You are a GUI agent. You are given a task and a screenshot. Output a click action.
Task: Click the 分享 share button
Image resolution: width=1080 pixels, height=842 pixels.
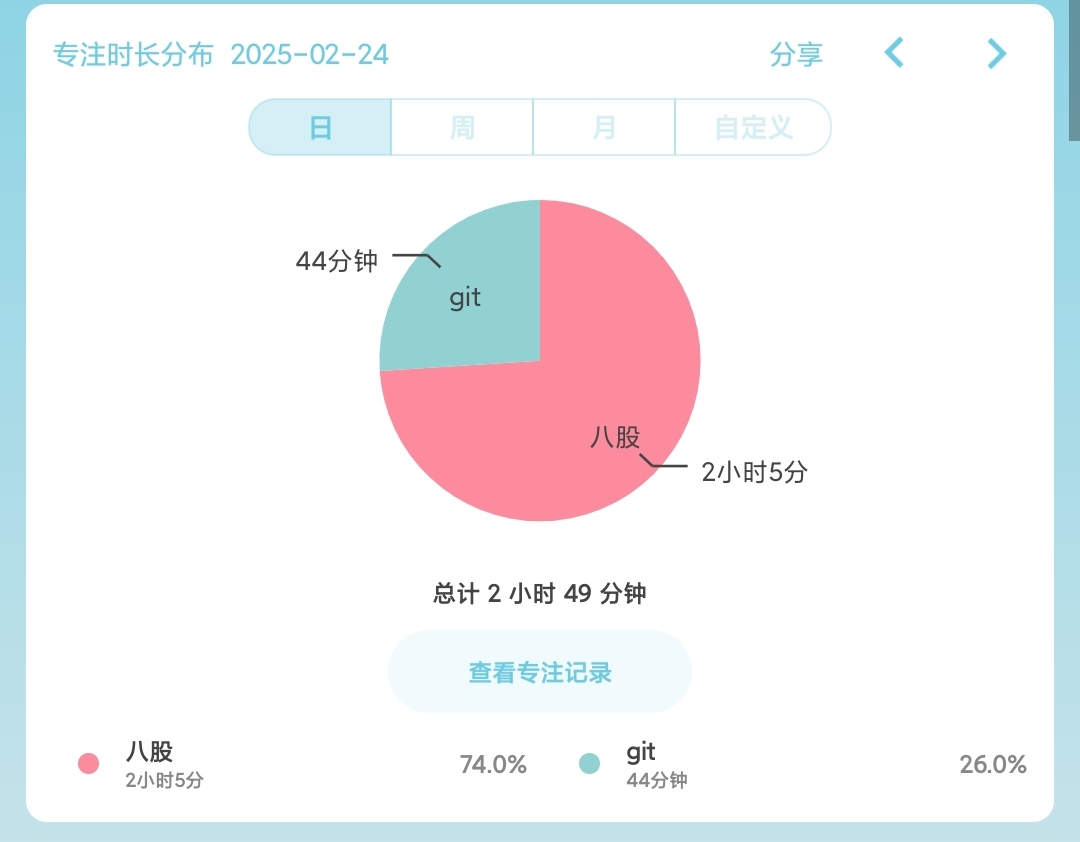point(796,55)
